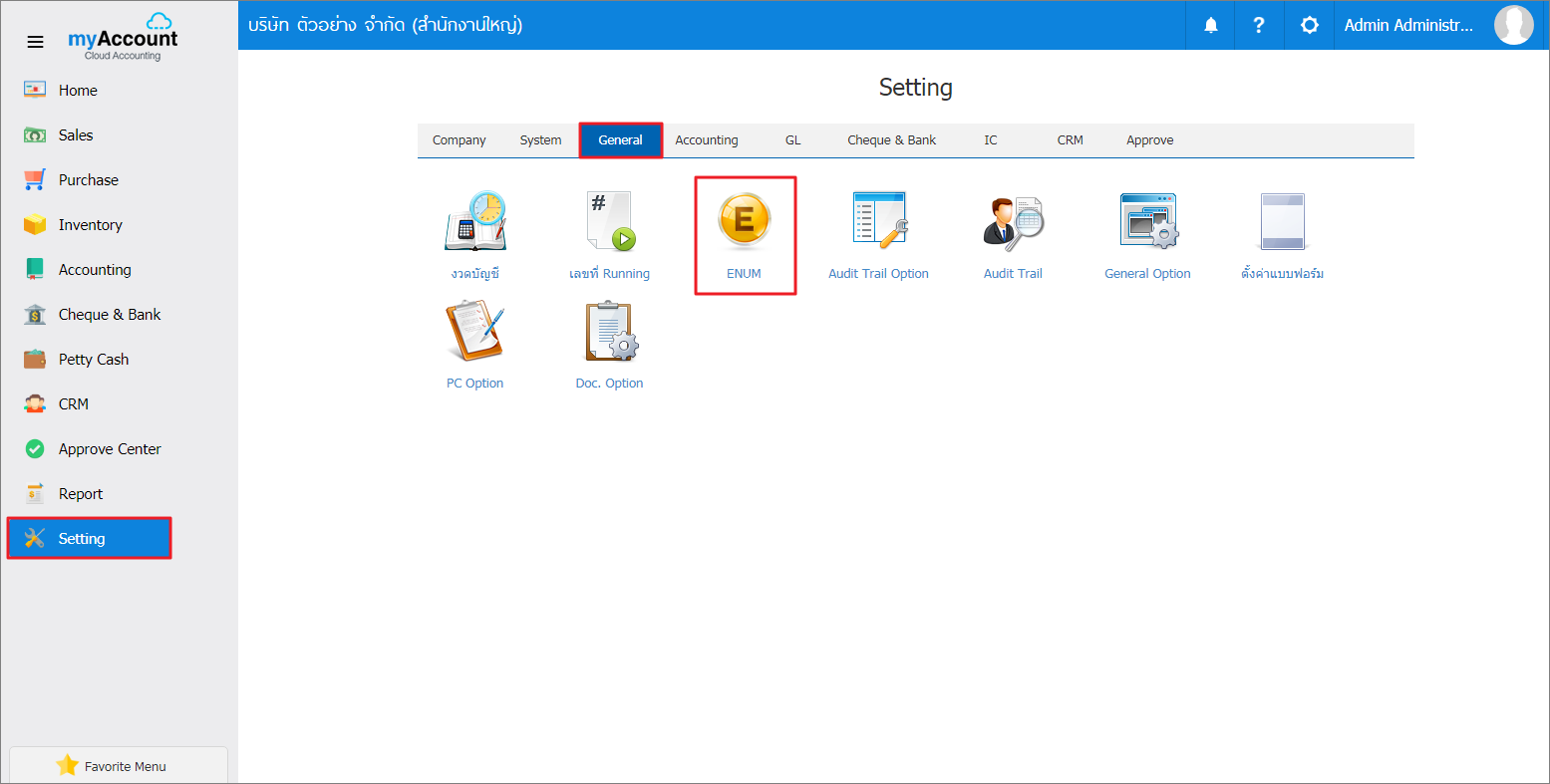This screenshot has height=784, width=1550.
Task: Click the Approve Center label
Action: 110,449
